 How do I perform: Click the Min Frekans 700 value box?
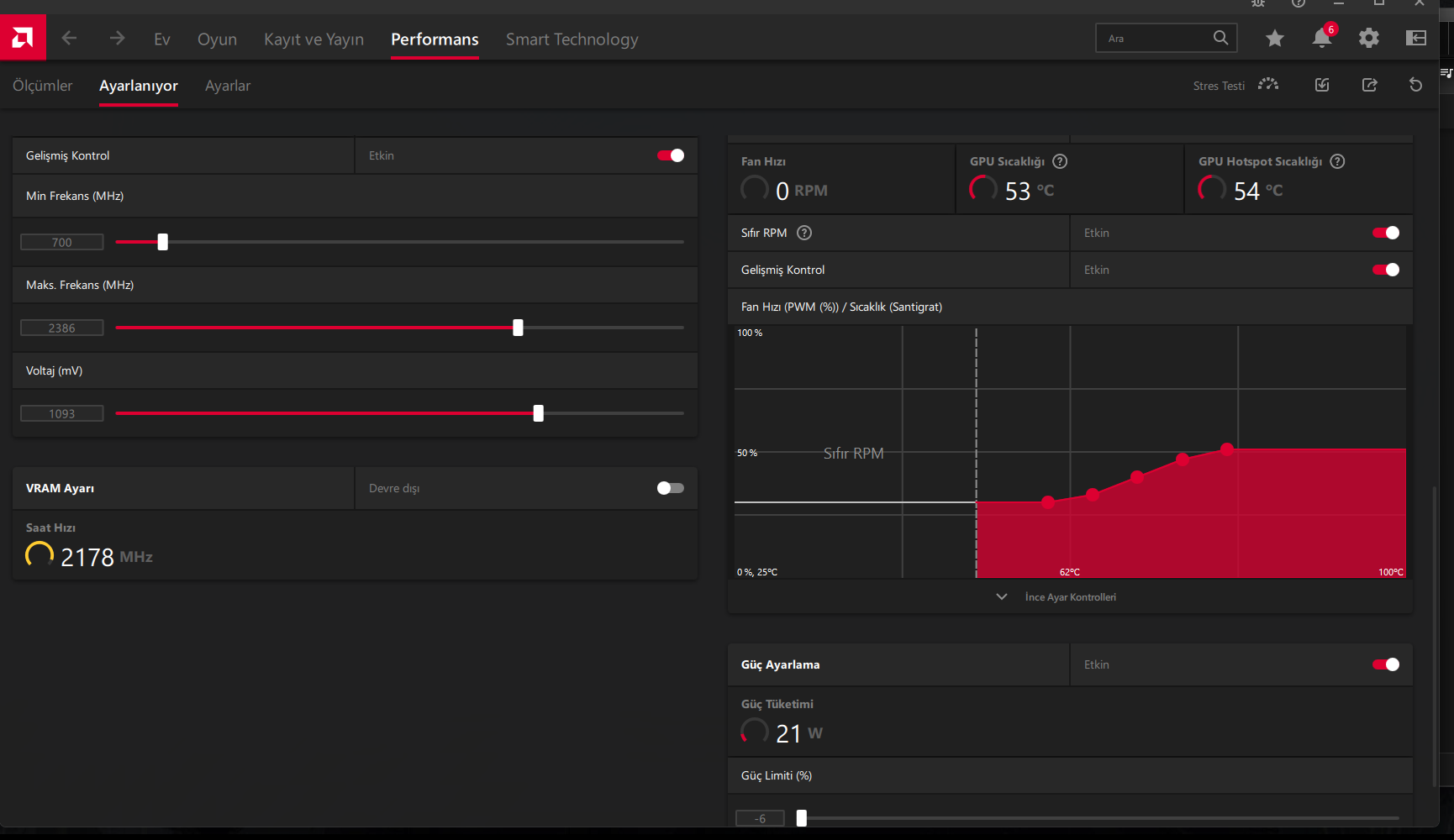[x=62, y=242]
